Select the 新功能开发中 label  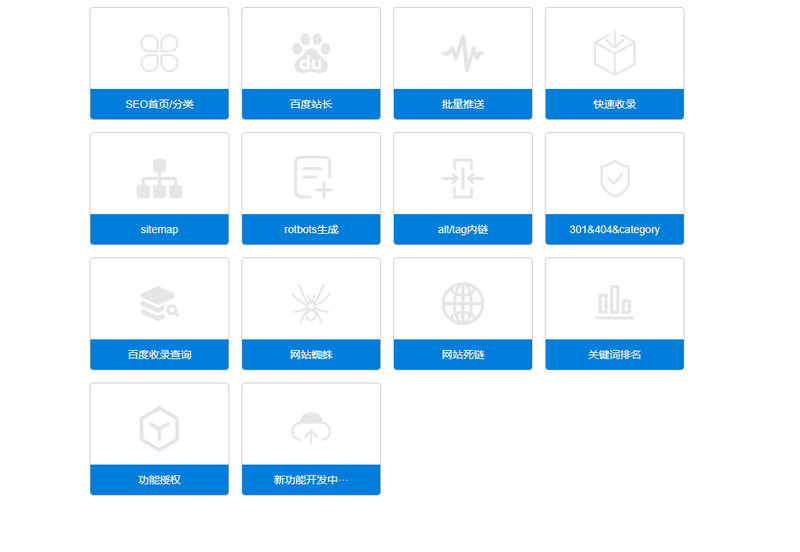311,480
